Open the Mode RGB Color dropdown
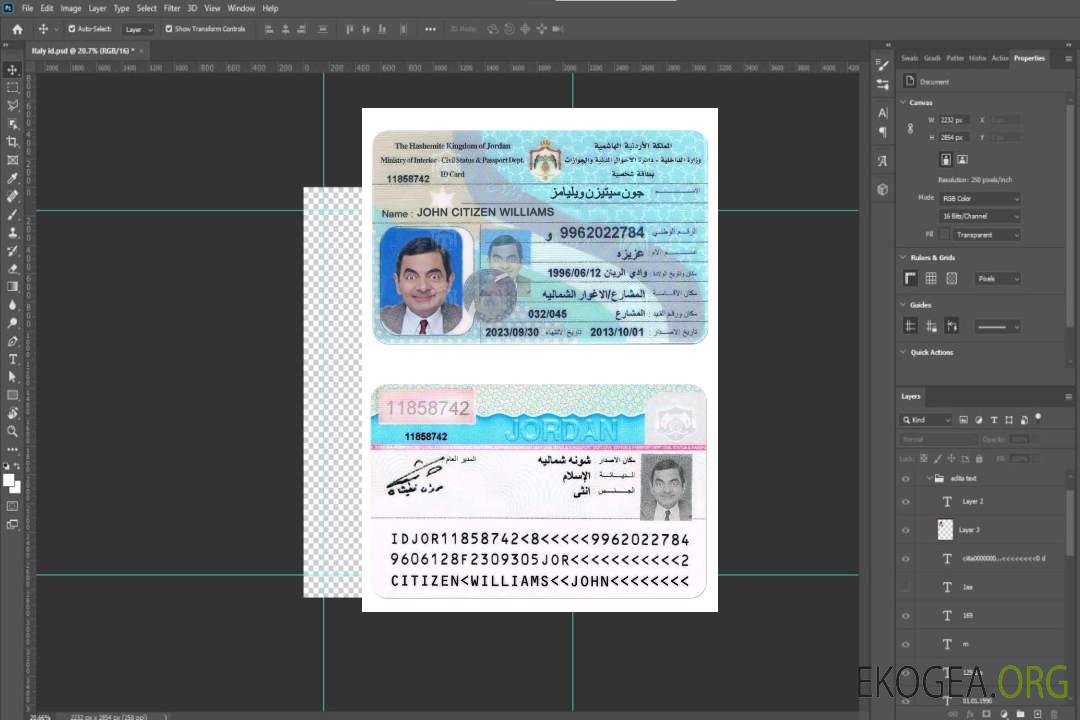 click(979, 198)
